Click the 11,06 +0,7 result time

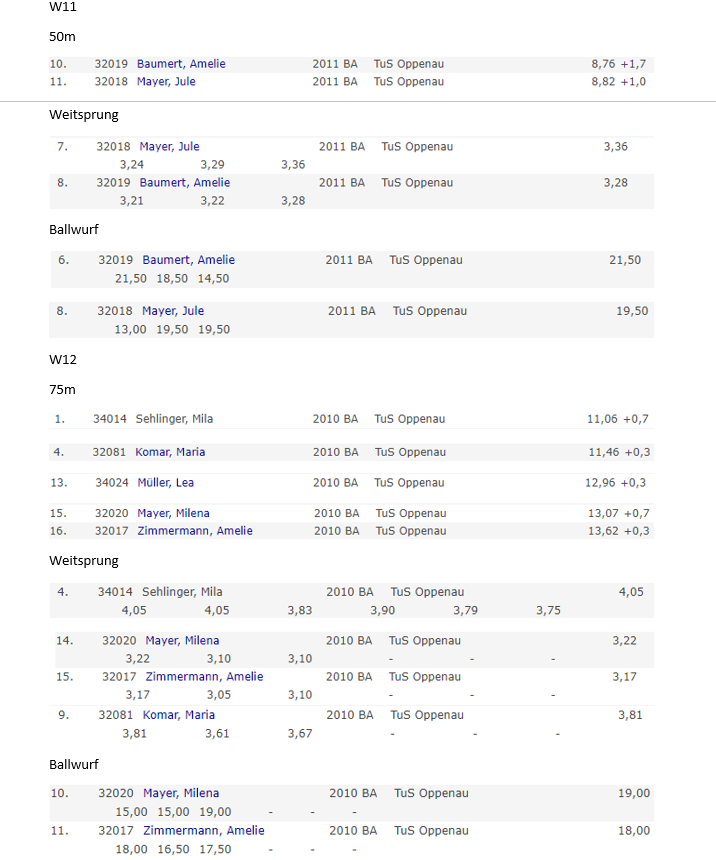tap(618, 419)
